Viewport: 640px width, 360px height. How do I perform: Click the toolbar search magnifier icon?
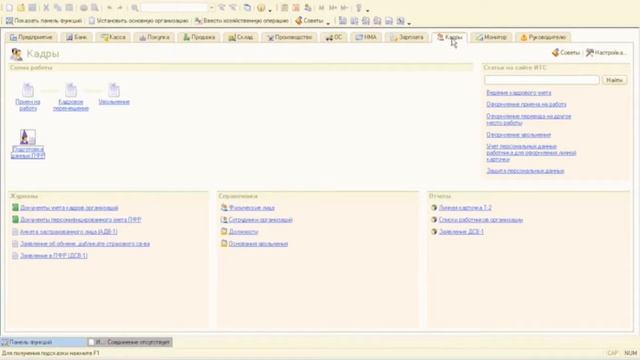pos(134,8)
